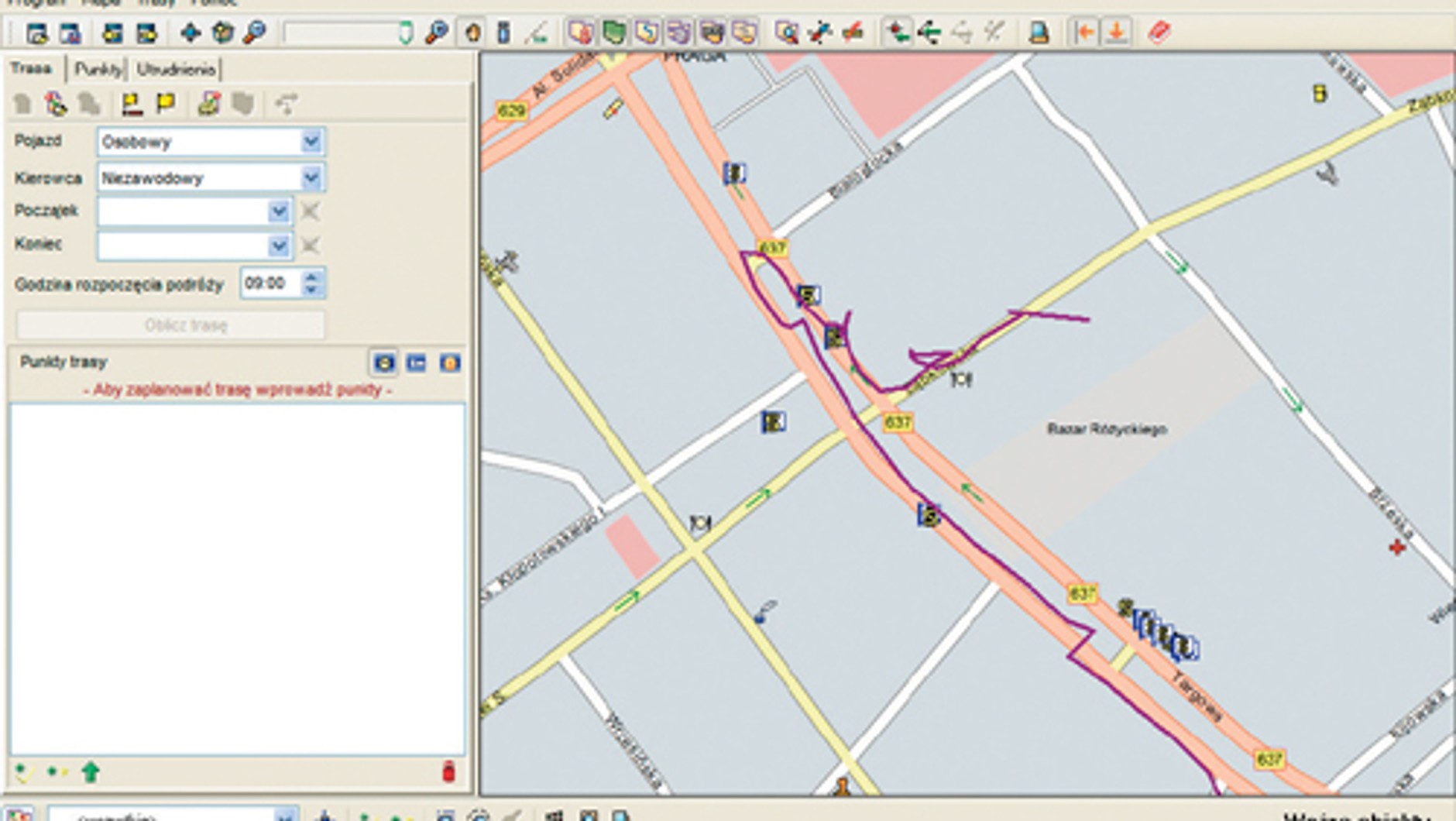Switch to the Trasa tab
The width and height of the screenshot is (1456, 821).
(32, 69)
